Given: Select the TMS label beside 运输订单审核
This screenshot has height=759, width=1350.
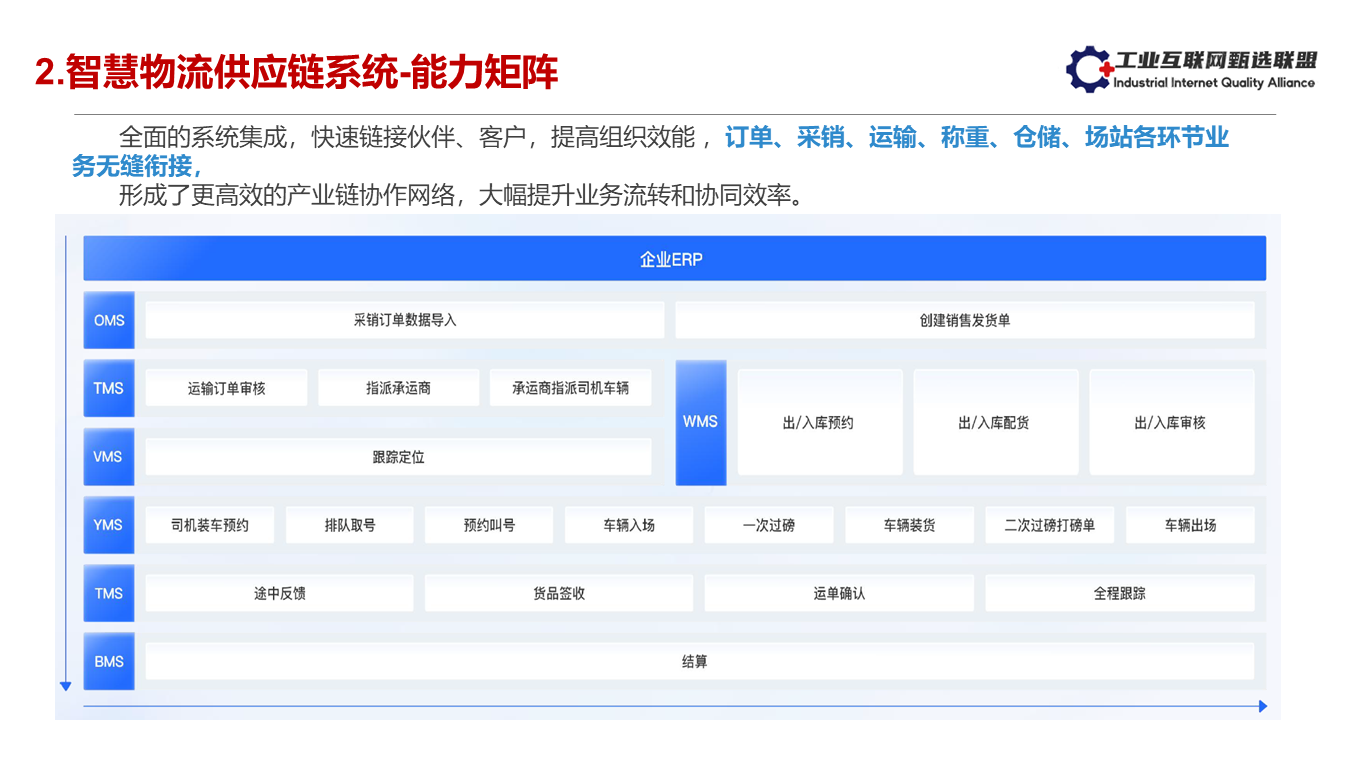Looking at the screenshot, I should pos(109,388).
